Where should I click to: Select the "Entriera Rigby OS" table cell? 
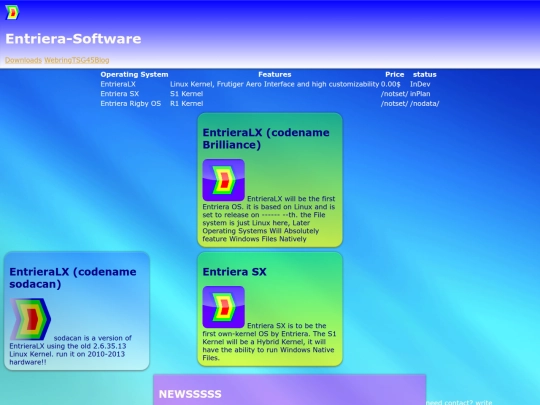(131, 103)
